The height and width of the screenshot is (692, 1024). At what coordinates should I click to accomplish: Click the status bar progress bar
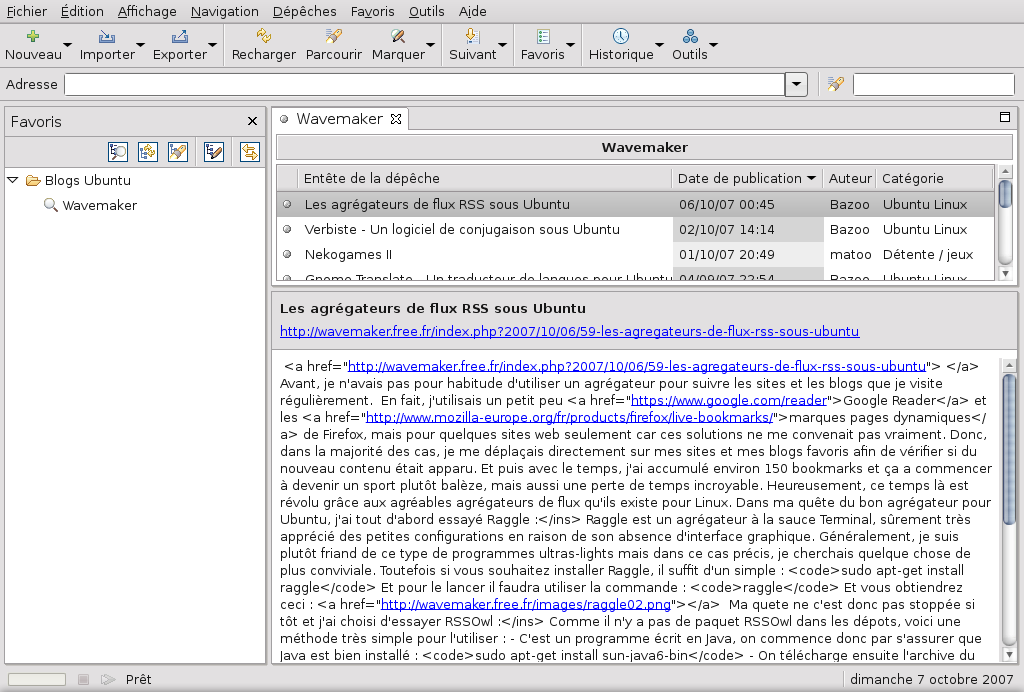point(37,680)
